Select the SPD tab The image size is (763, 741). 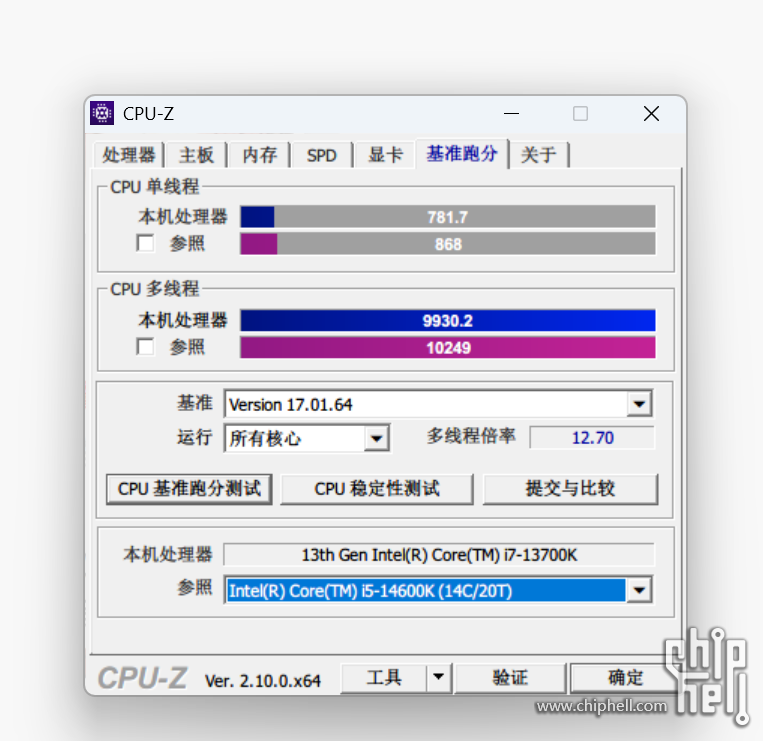click(x=322, y=155)
